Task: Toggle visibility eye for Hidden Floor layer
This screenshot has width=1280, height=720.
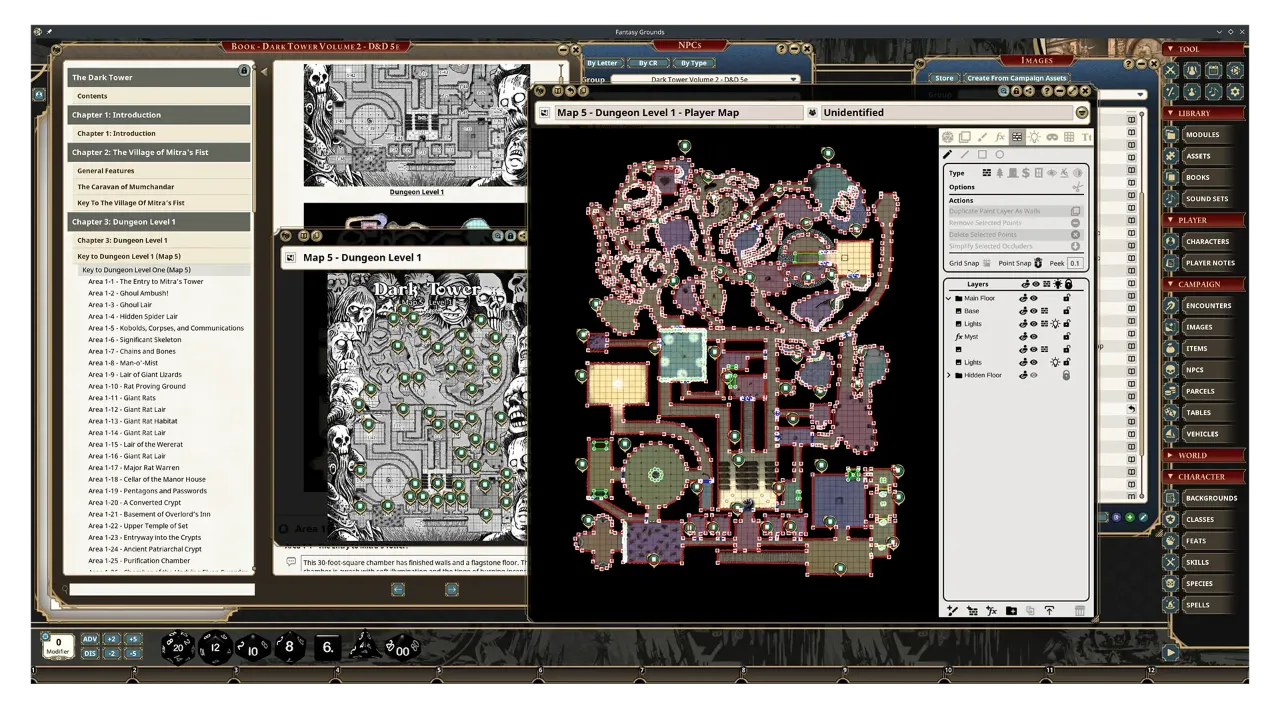Action: 1034,375
